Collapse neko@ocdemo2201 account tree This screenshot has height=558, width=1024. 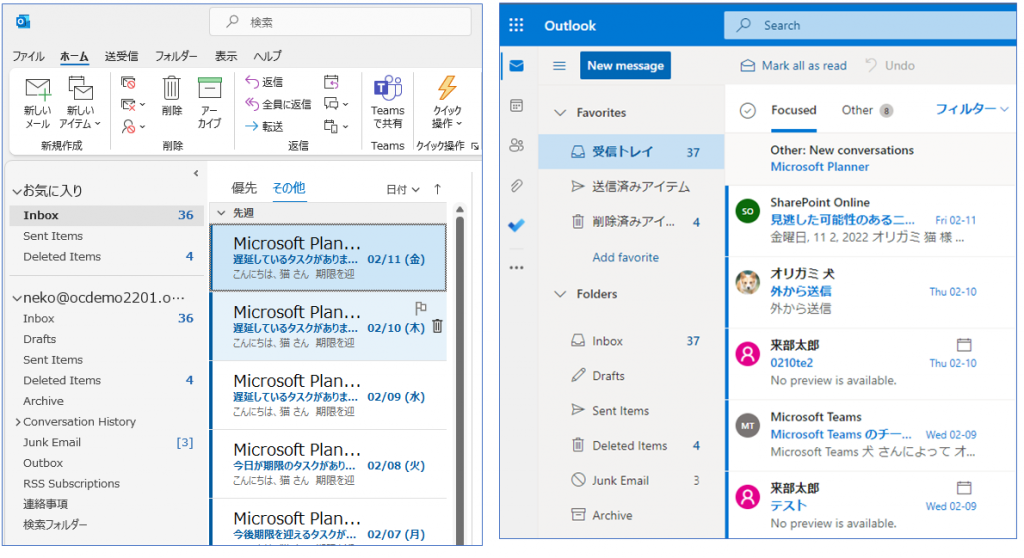click(x=17, y=299)
